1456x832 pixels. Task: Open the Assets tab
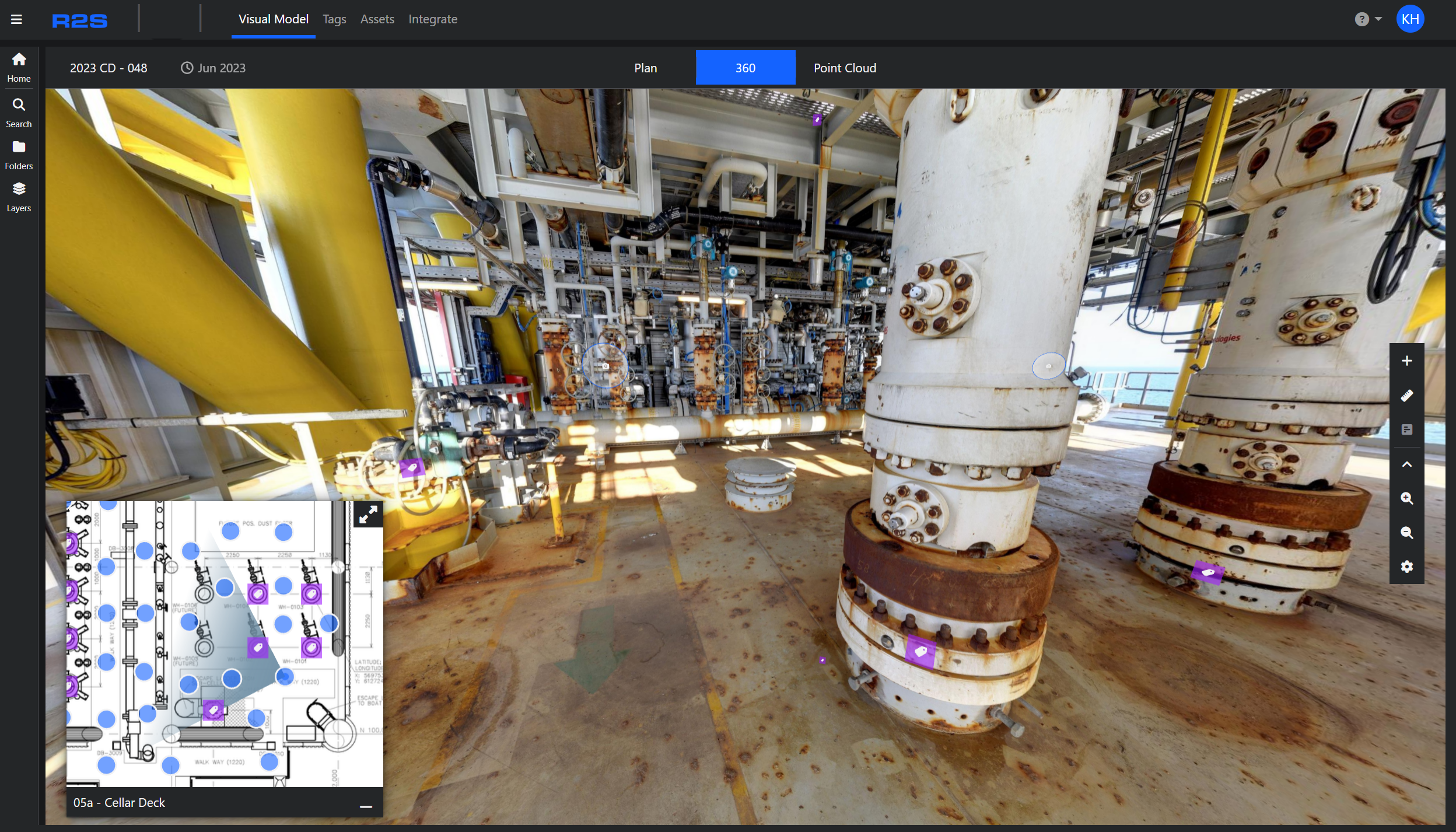coord(377,19)
